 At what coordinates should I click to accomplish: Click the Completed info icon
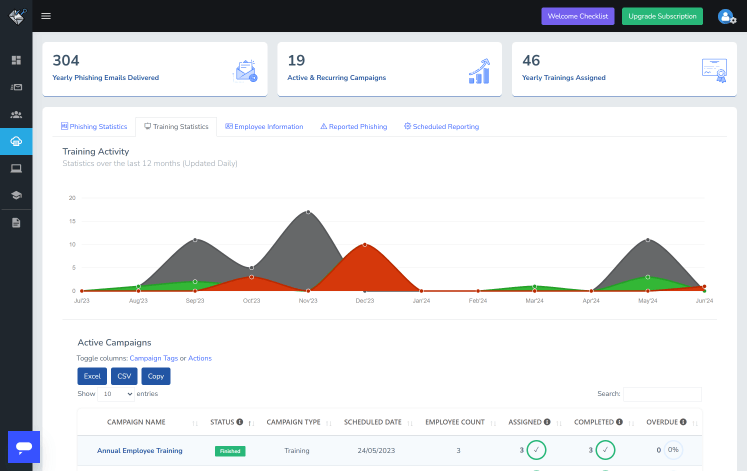click(619, 422)
